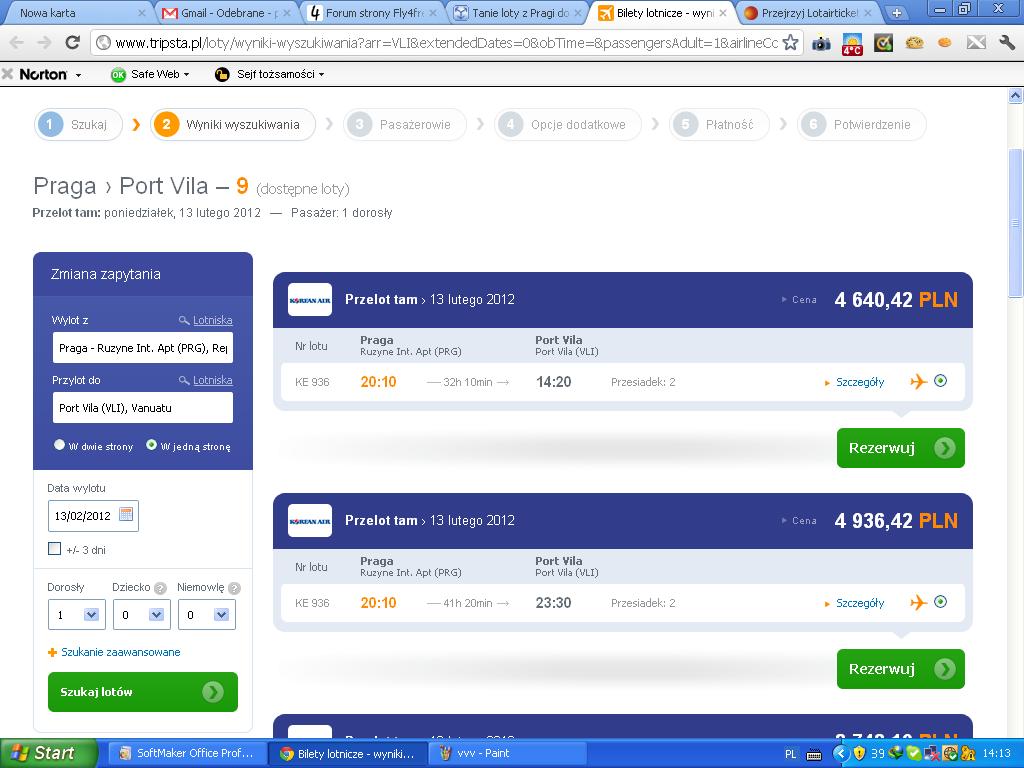Click Korean Air logo of 4 936,42 PLN flight

coord(310,520)
